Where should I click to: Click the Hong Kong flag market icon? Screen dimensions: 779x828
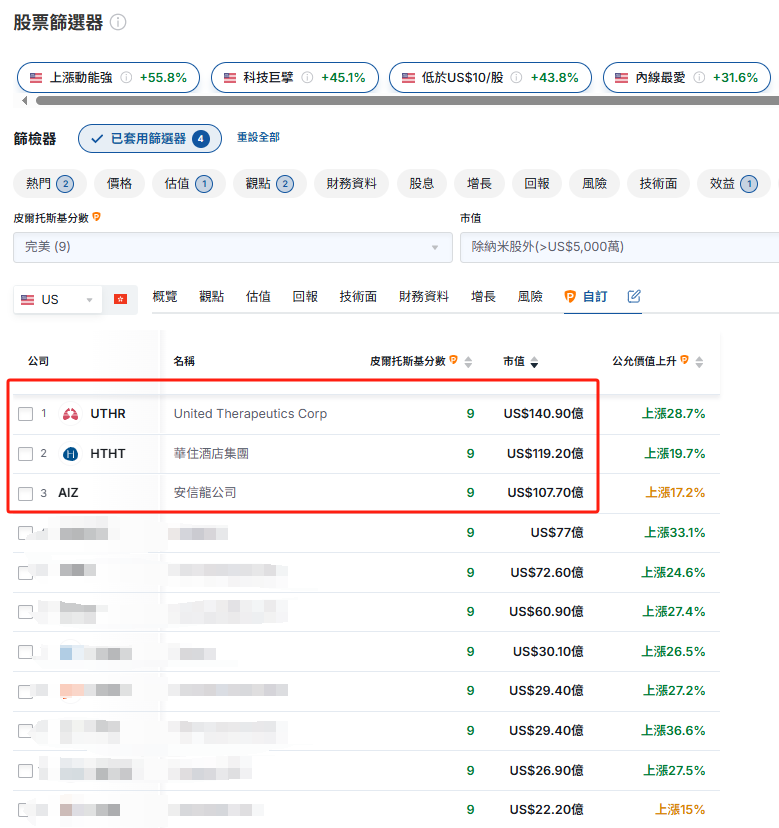[x=120, y=299]
